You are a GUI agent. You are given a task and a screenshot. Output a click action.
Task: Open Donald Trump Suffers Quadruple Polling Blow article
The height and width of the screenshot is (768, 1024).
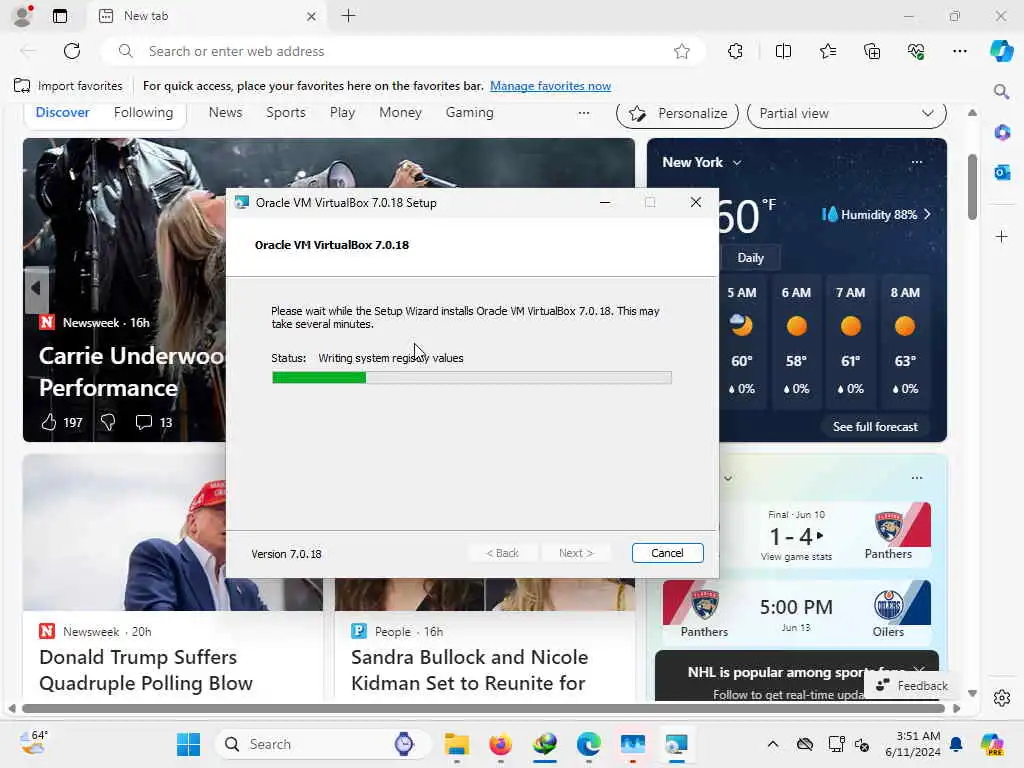tap(146, 670)
